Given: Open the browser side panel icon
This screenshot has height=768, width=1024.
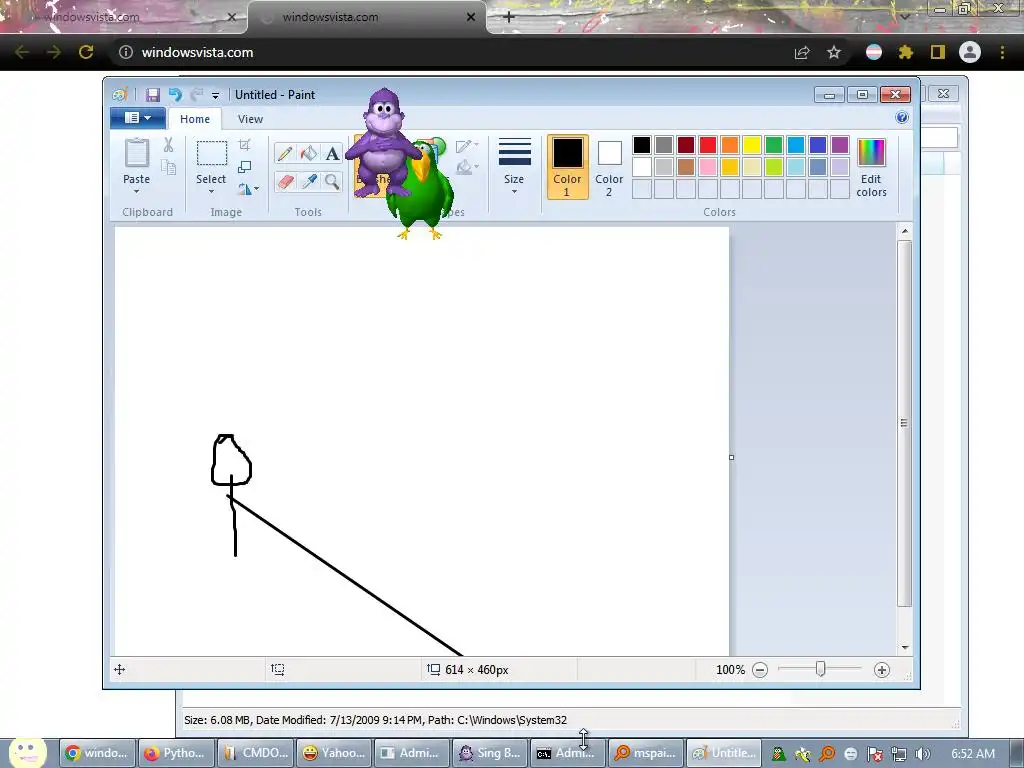Looking at the screenshot, I should click(937, 52).
